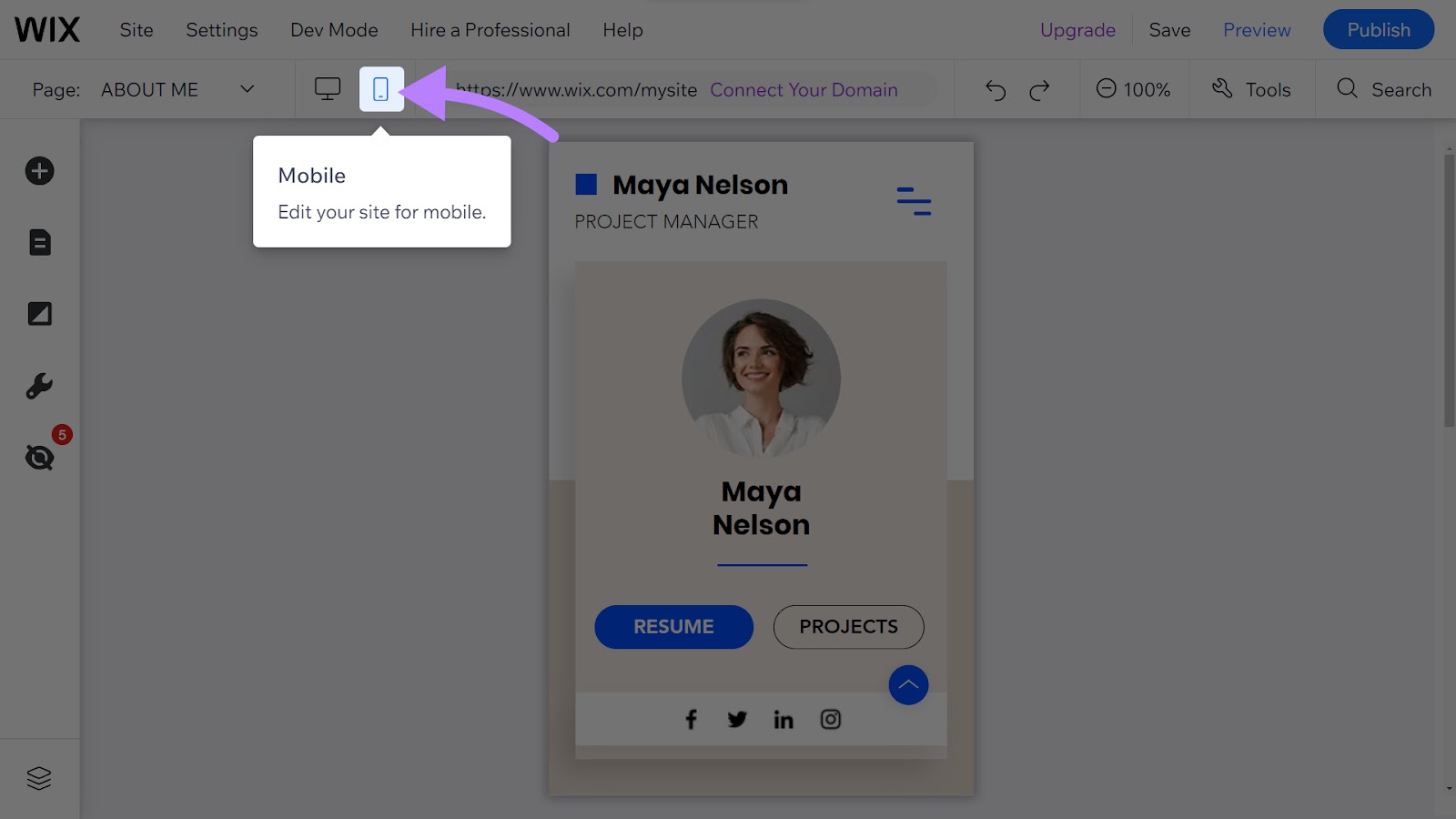Expand the ABOUT ME page dropdown
This screenshot has width=1456, height=819.
[246, 89]
